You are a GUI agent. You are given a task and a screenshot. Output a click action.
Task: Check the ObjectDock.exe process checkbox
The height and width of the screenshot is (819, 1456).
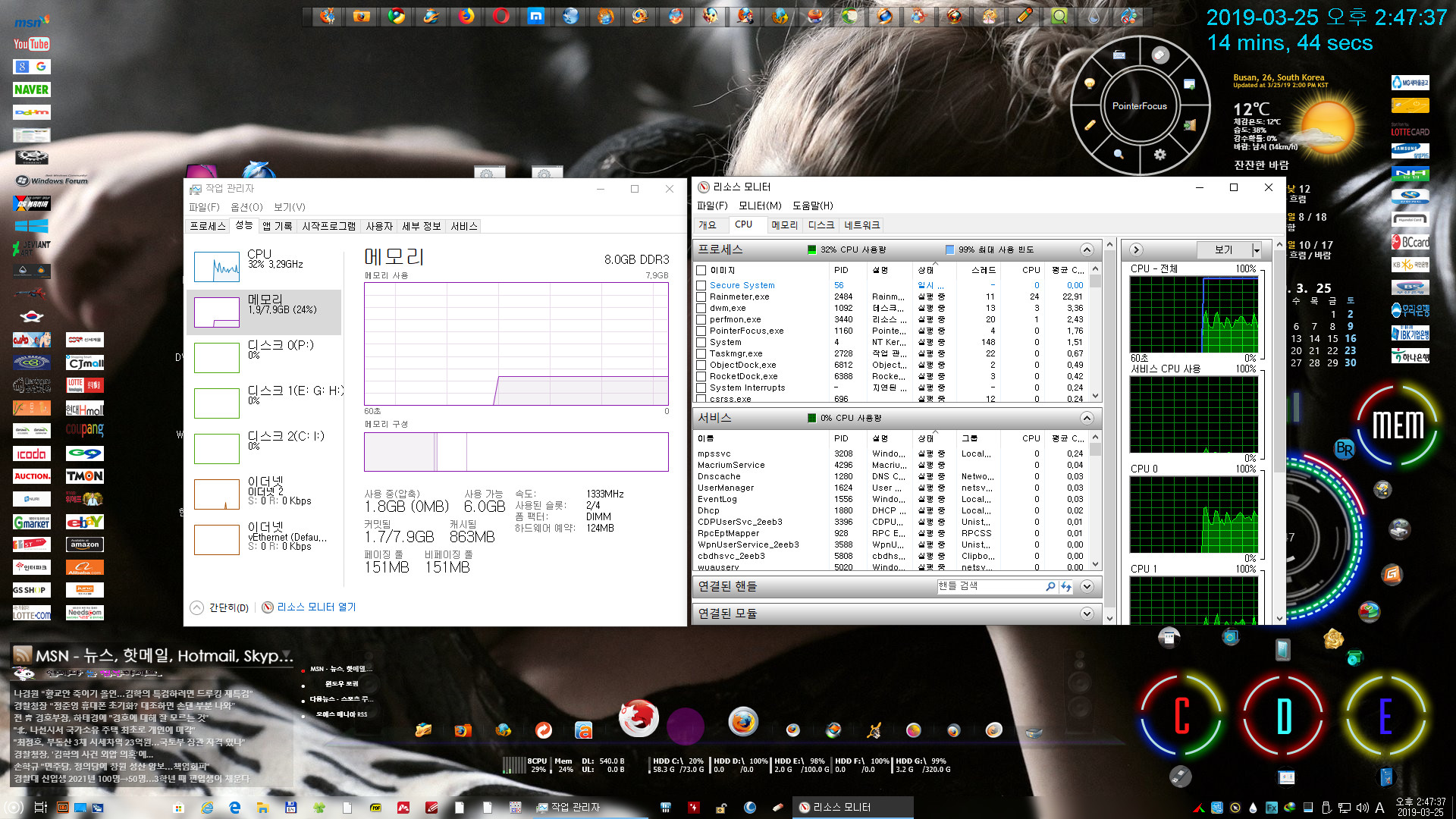[701, 365]
